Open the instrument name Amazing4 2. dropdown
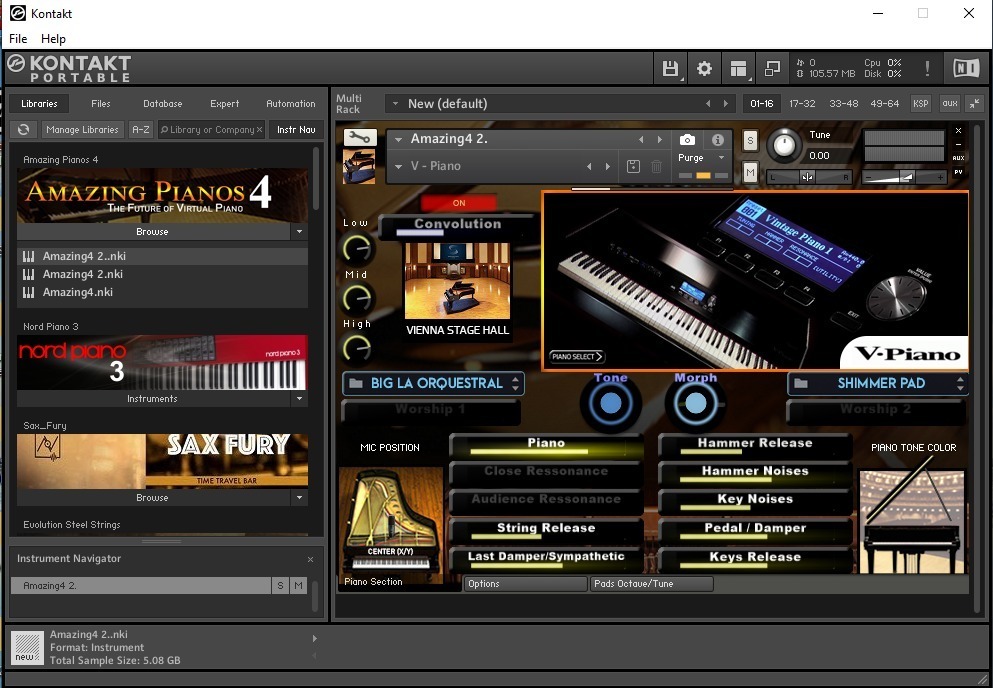Screen dimensions: 993x688 click(x=398, y=139)
